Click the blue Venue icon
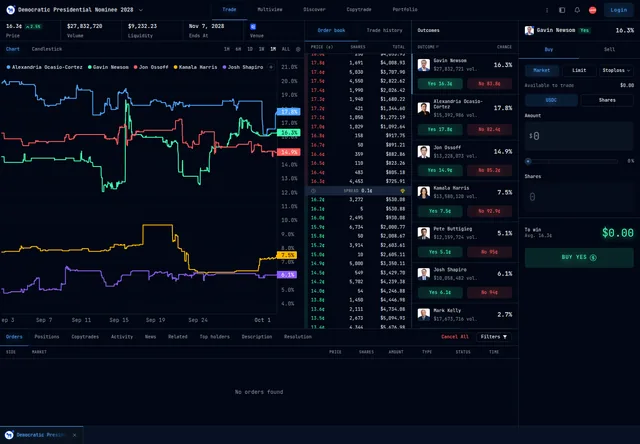This screenshot has height=444, width=640. click(253, 27)
